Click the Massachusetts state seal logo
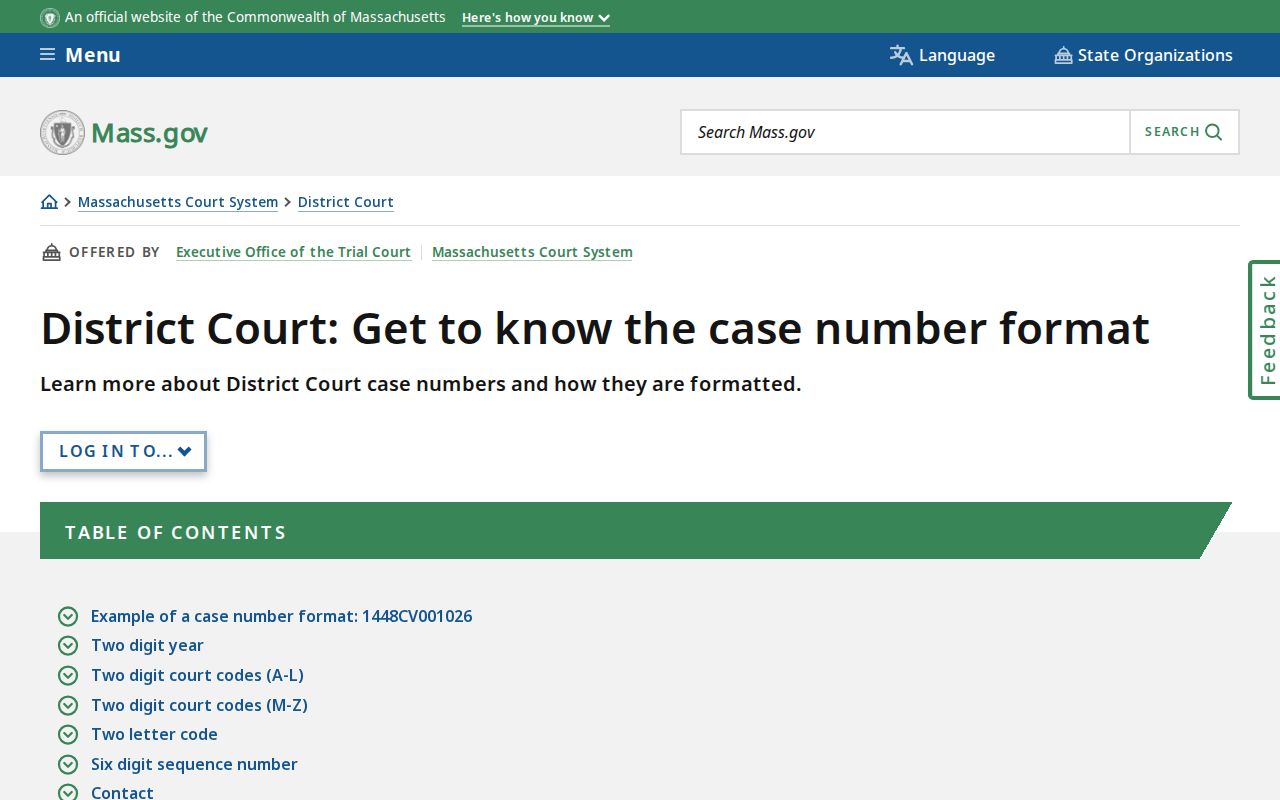This screenshot has height=800, width=1280. 62,132
